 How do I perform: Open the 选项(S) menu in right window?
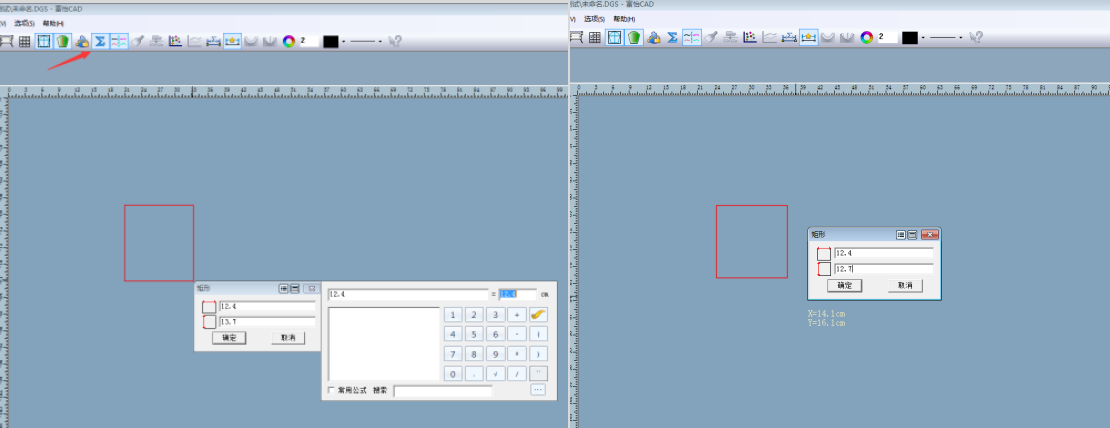(594, 19)
